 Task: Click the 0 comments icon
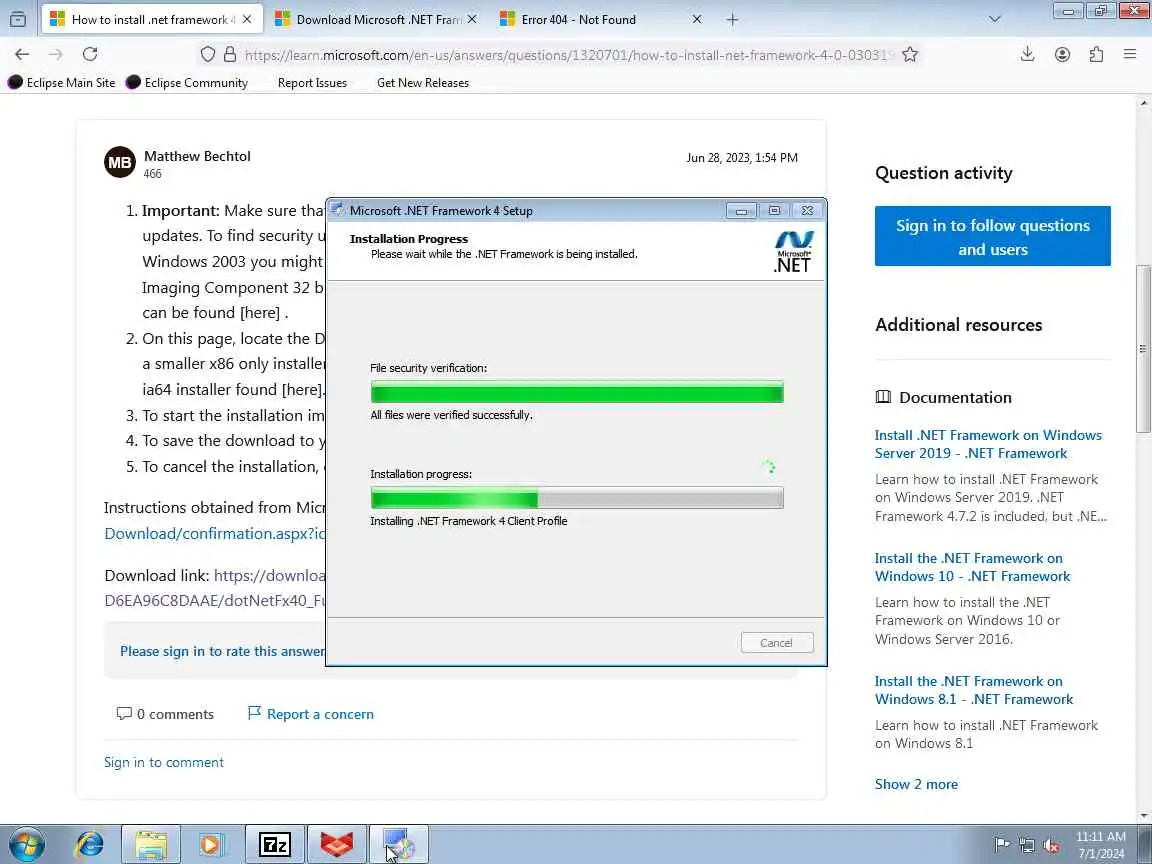(124, 713)
